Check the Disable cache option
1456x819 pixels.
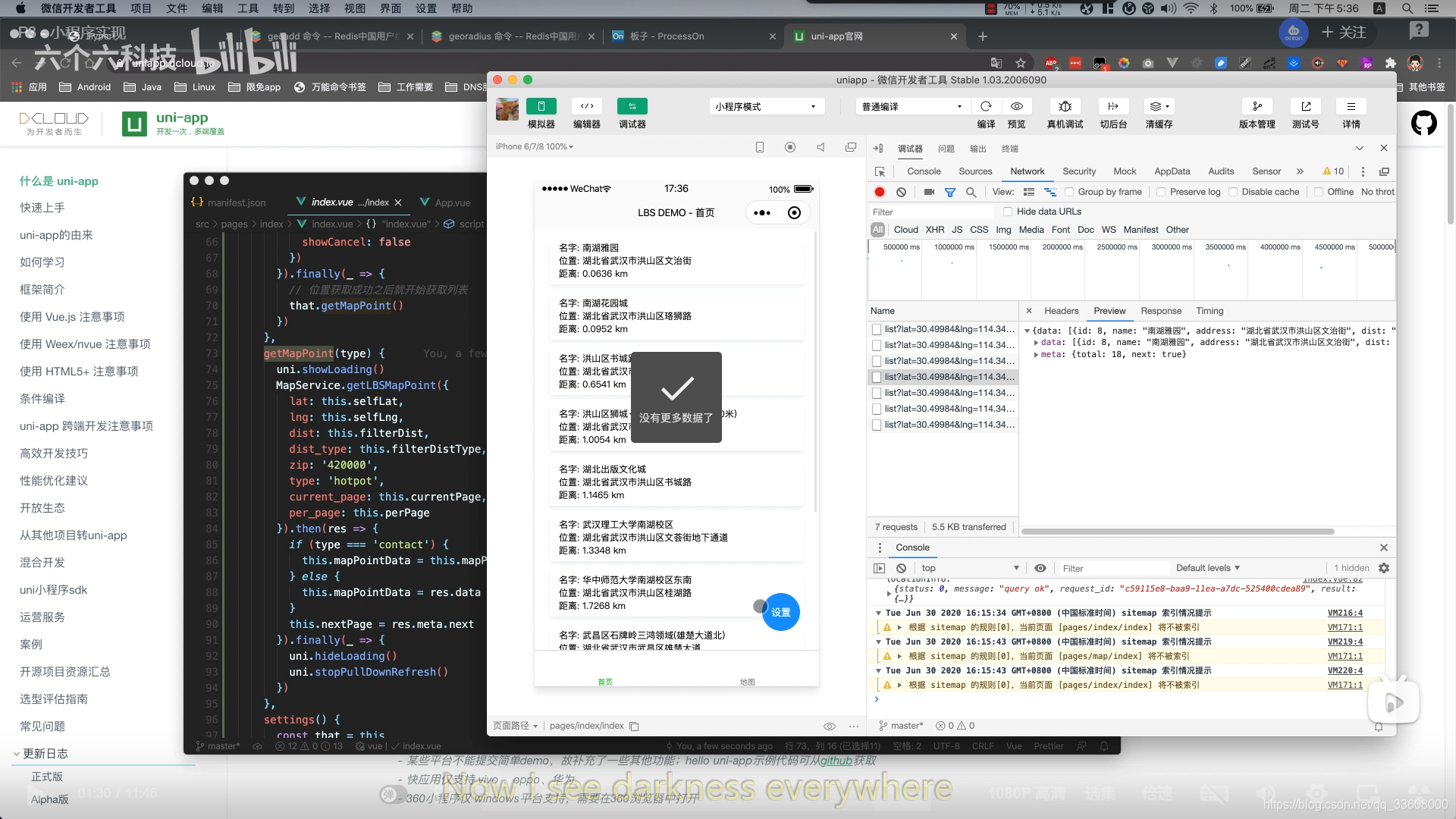pos(1233,192)
